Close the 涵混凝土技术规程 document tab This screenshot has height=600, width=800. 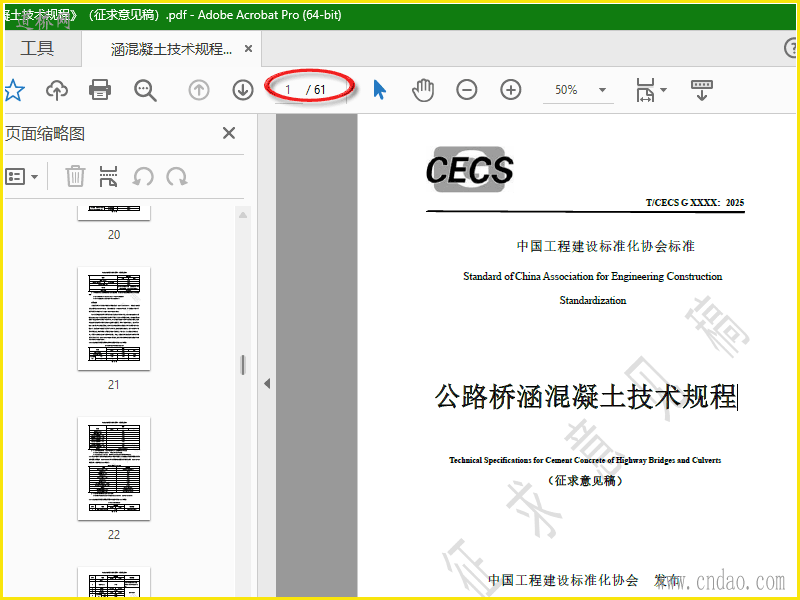[x=248, y=48]
